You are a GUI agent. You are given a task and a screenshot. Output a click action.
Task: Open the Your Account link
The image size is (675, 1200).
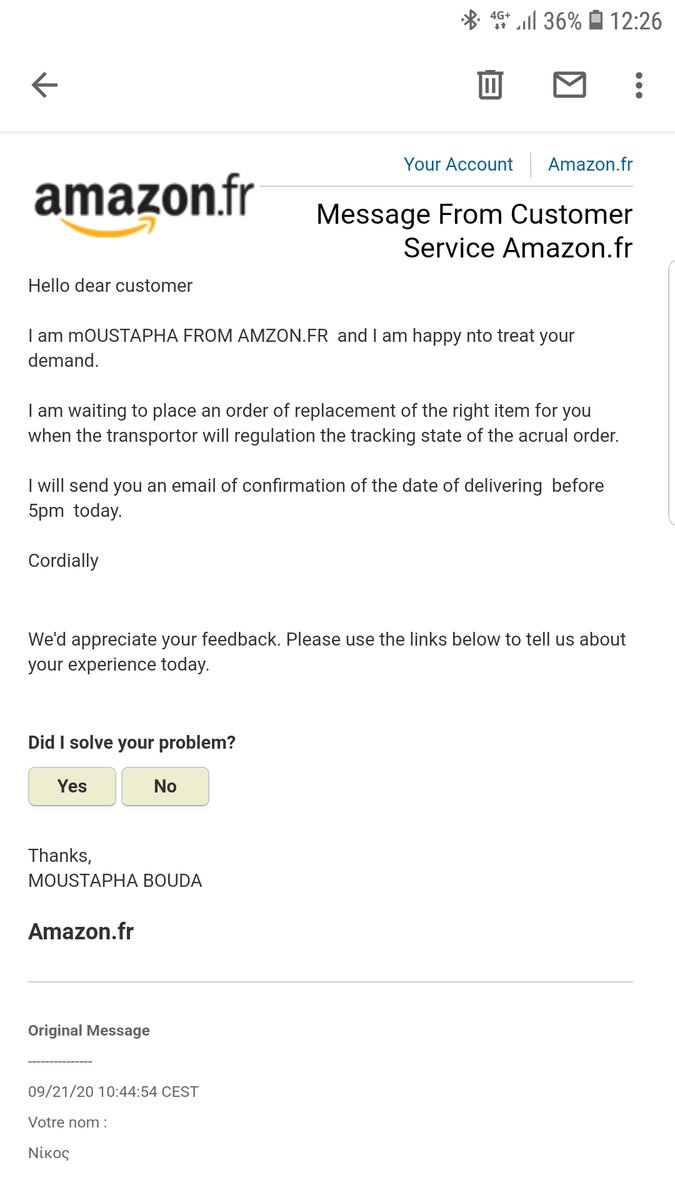(458, 164)
